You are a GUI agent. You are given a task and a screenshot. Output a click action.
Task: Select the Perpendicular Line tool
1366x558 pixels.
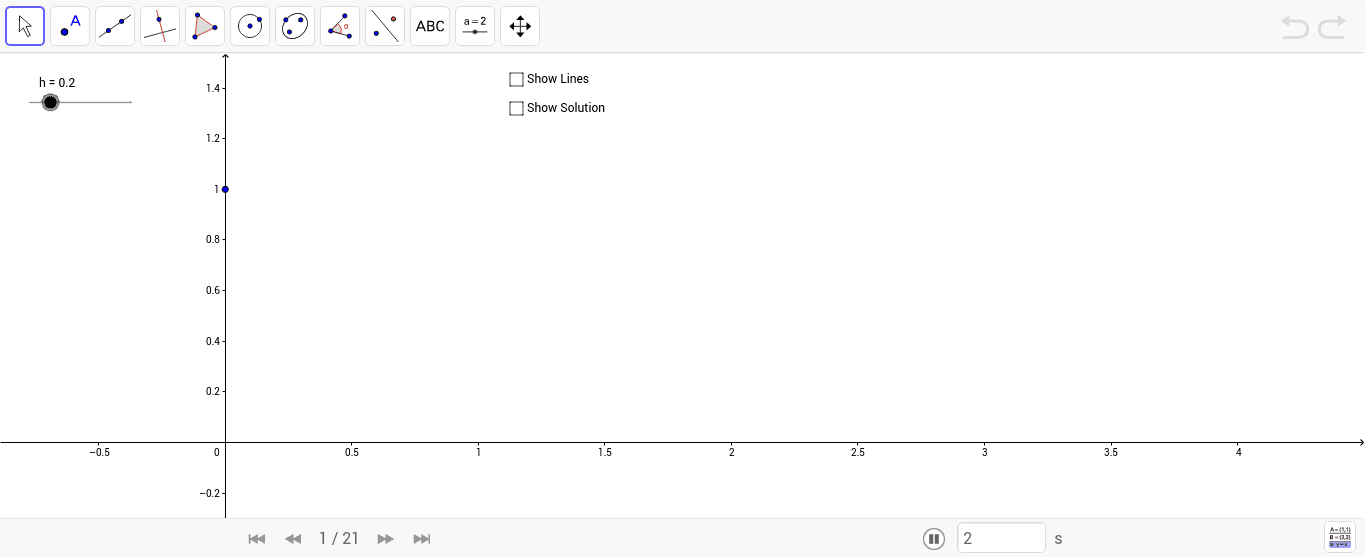click(x=160, y=26)
